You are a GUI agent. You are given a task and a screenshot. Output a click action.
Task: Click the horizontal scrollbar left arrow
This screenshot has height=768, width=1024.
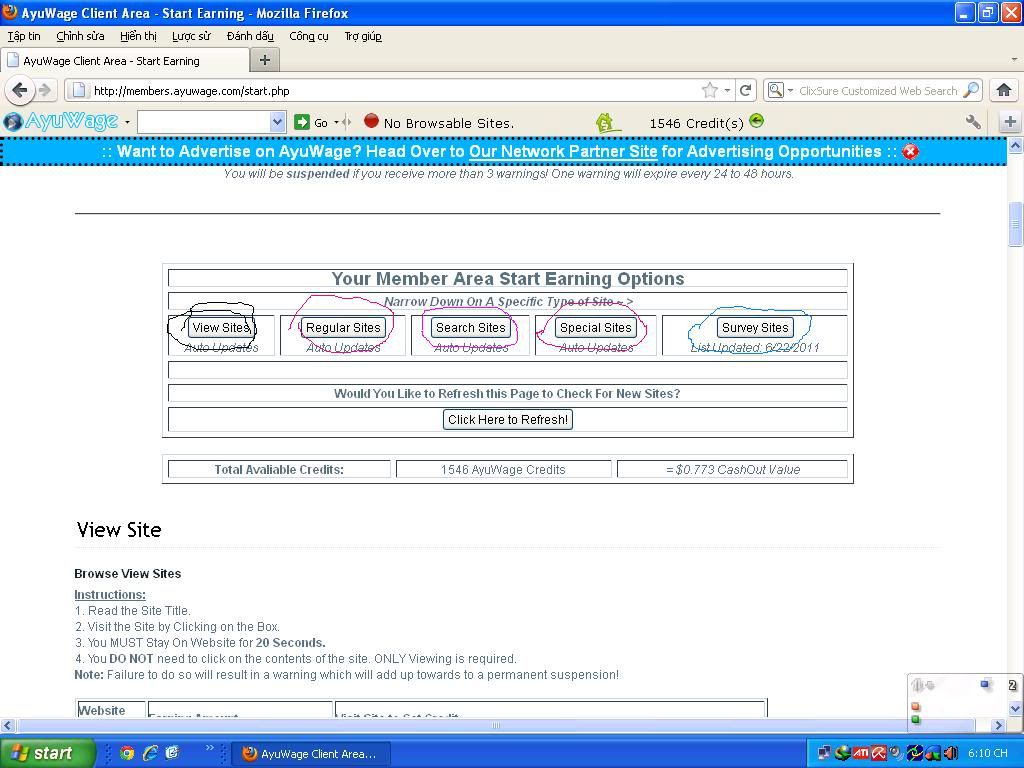(8, 725)
